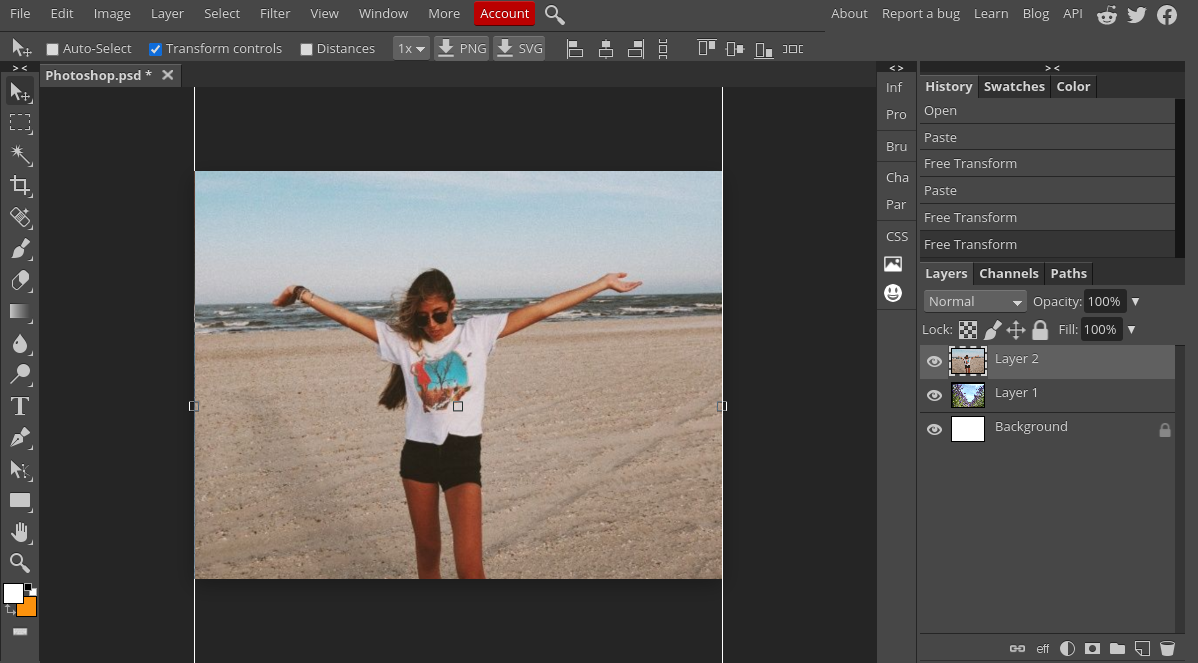
Task: Select the Move tool in the toolbar
Action: (x=20, y=92)
